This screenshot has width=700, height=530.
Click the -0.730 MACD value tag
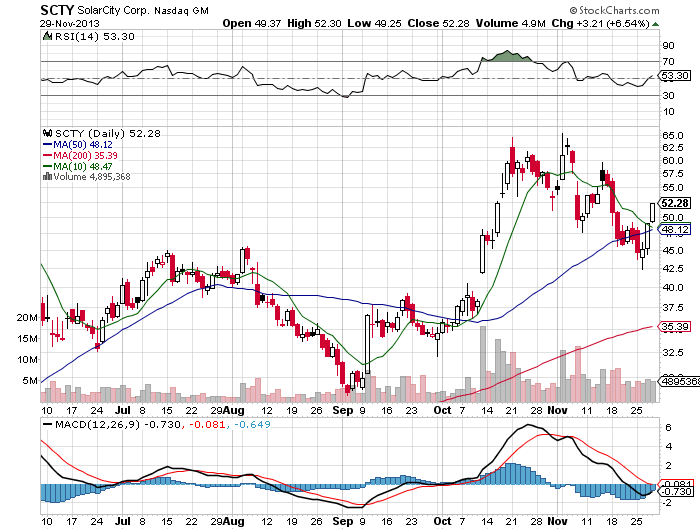677,492
